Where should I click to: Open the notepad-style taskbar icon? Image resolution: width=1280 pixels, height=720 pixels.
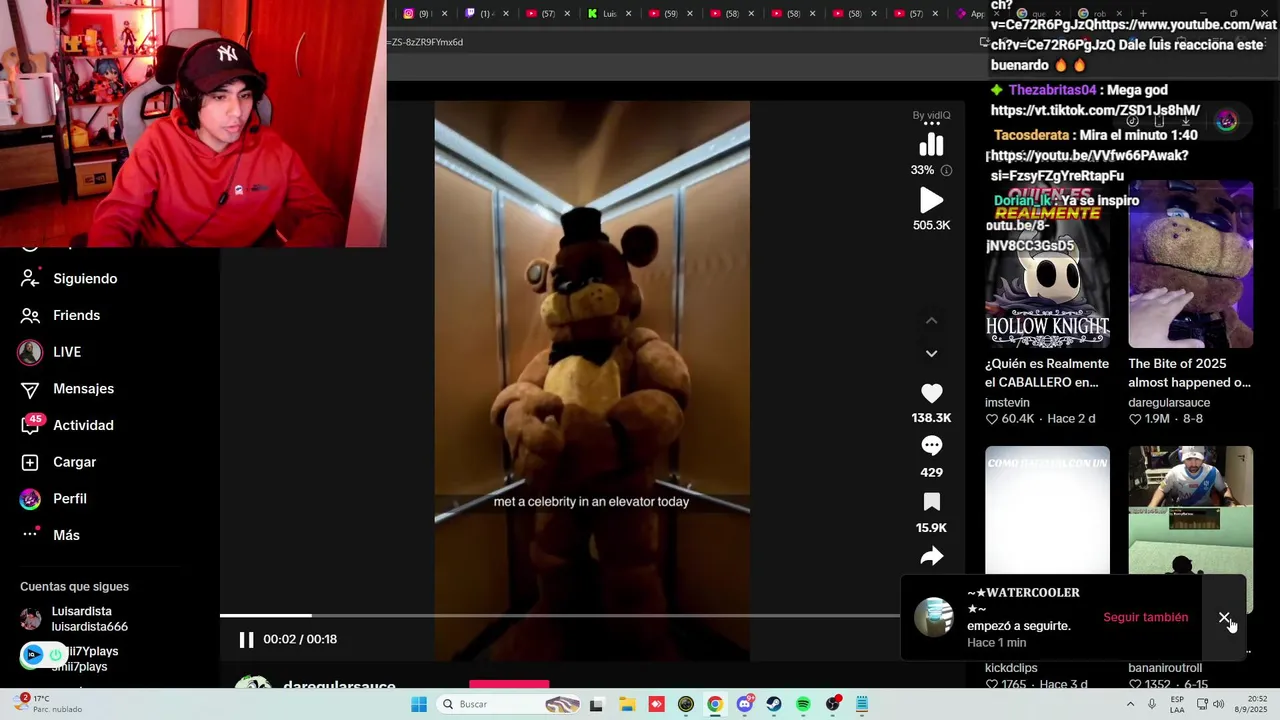click(862, 704)
